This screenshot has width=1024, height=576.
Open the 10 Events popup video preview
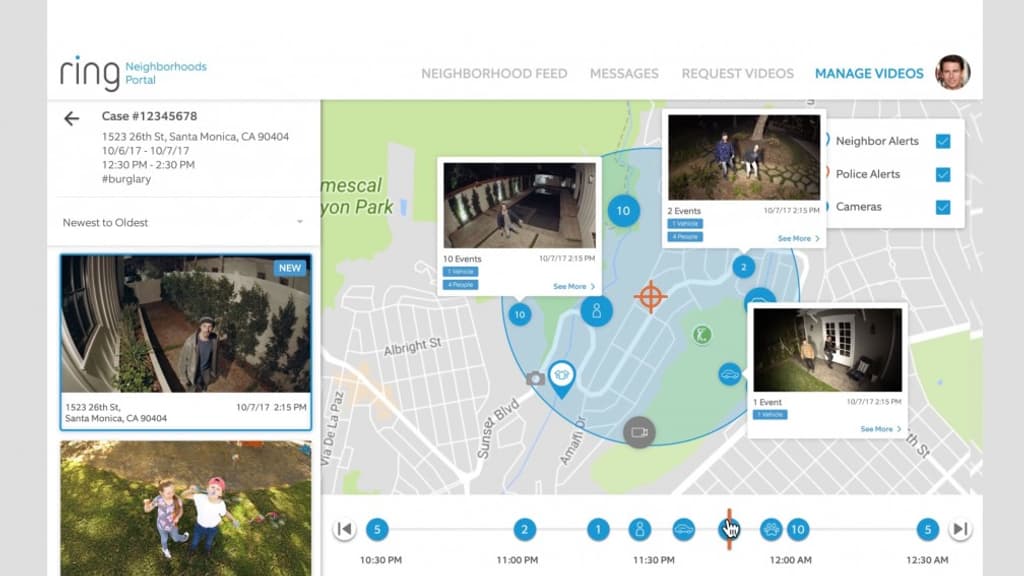[x=520, y=205]
